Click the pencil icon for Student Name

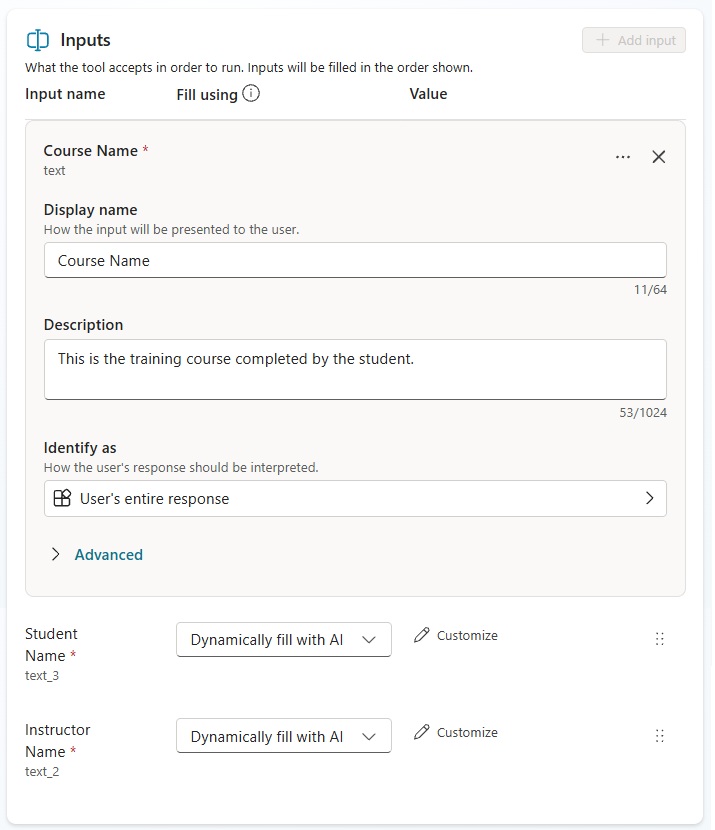coord(422,635)
